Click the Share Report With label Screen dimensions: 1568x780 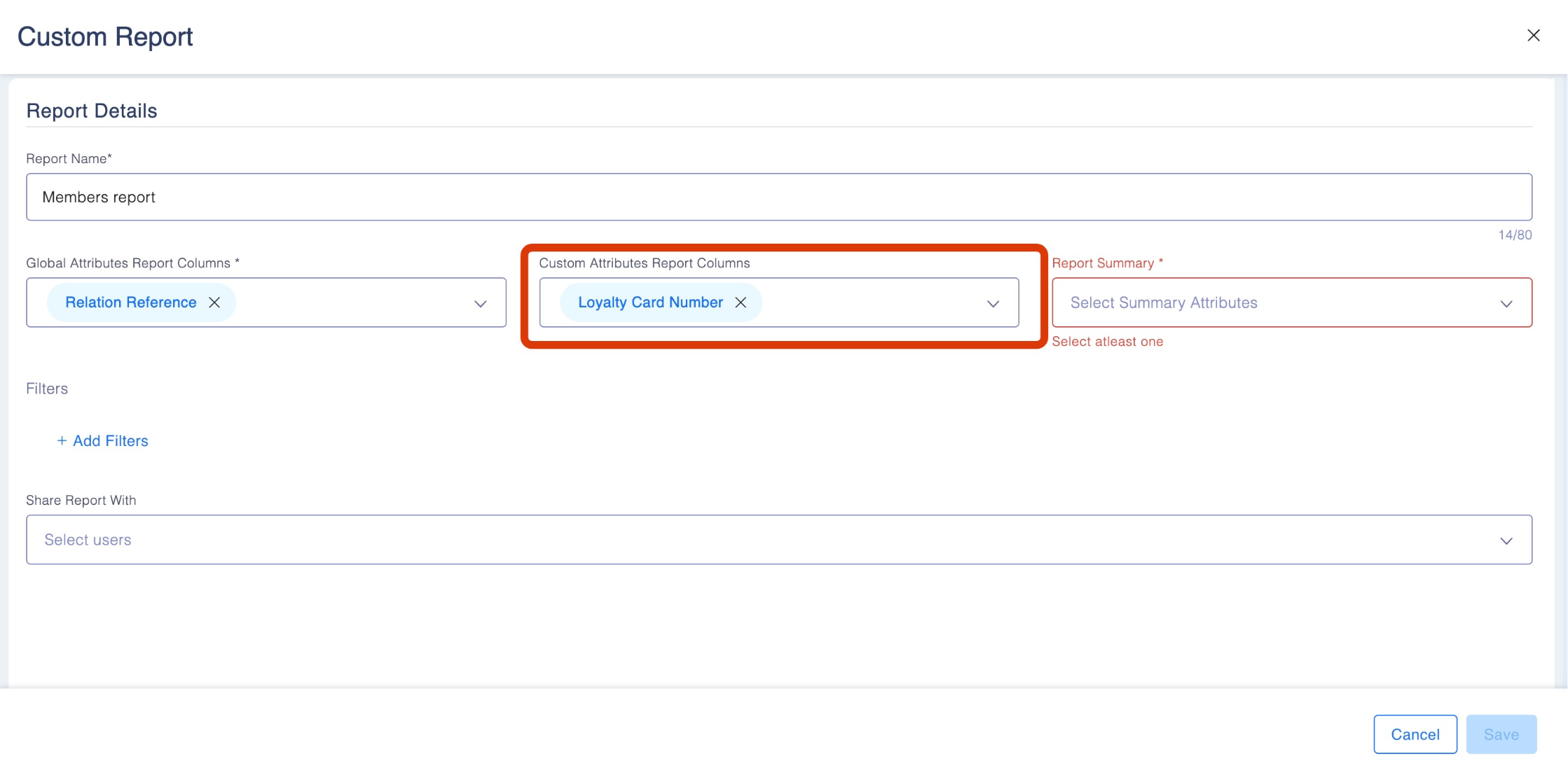(81, 501)
